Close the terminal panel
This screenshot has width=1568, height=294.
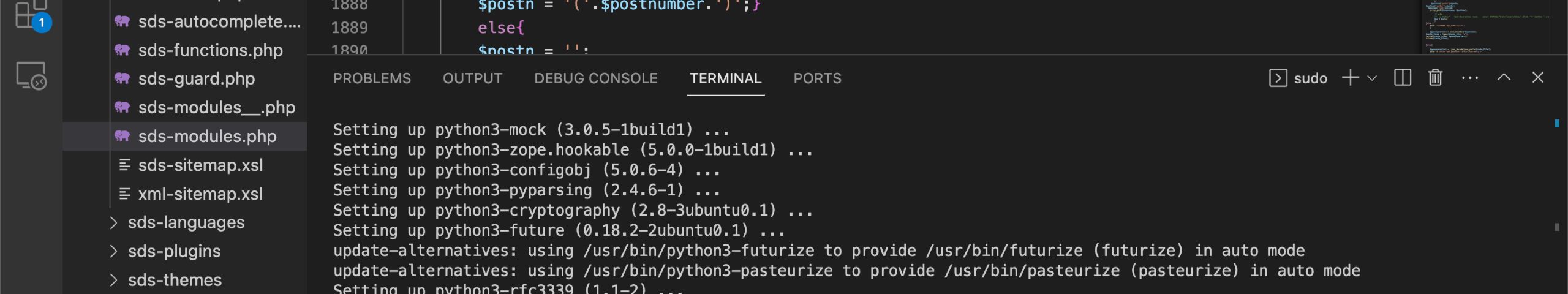(1537, 77)
